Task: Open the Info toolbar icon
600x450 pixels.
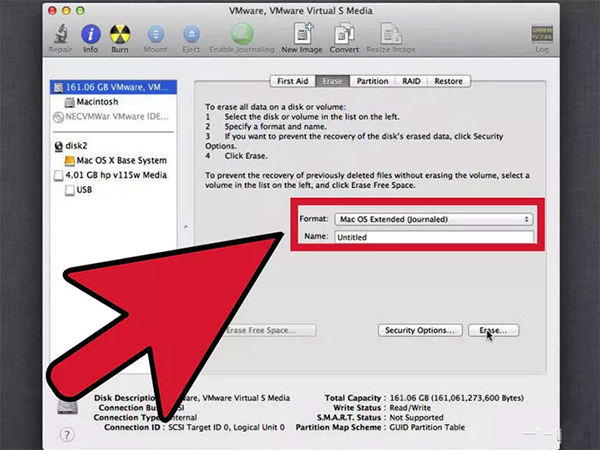Action: pyautogui.click(x=91, y=34)
